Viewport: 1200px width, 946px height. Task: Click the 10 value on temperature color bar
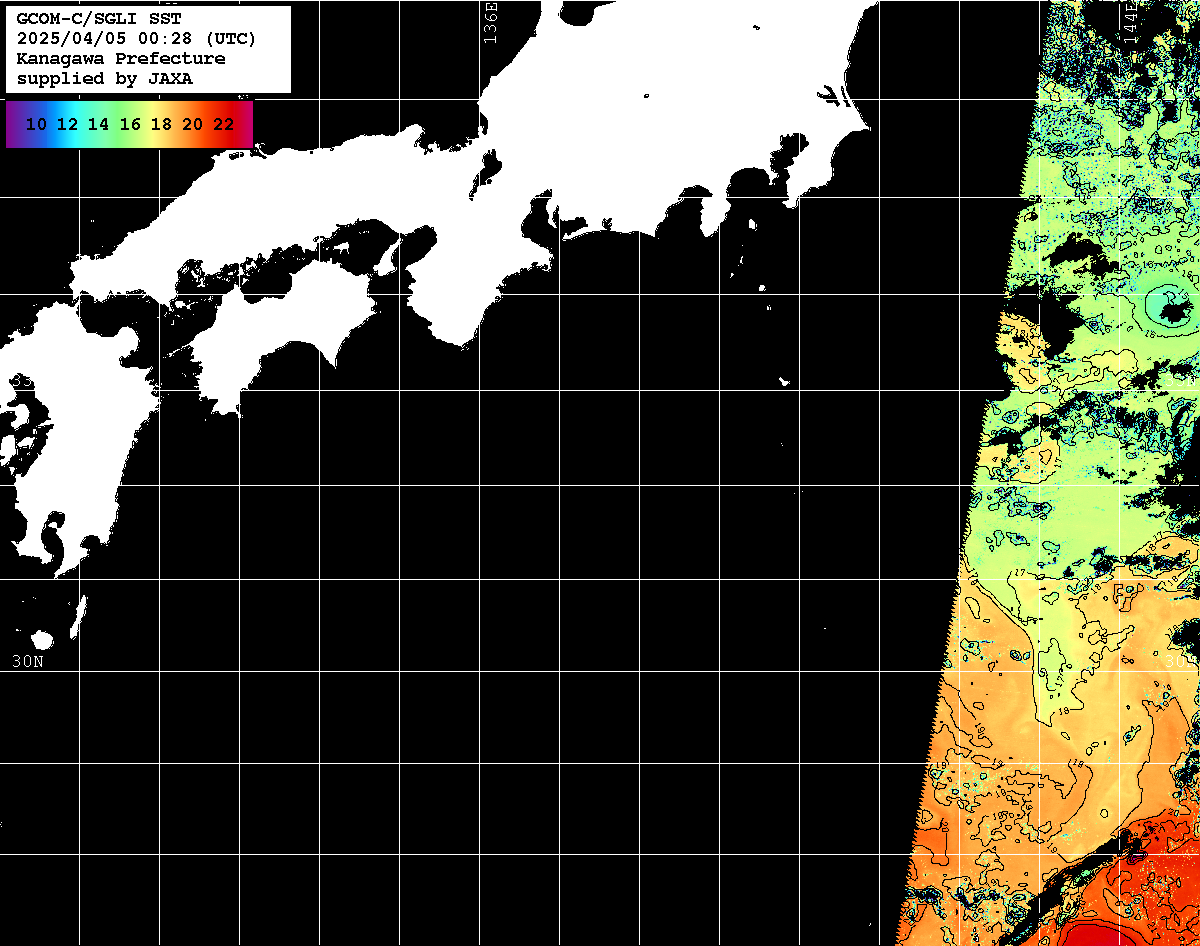tap(36, 124)
